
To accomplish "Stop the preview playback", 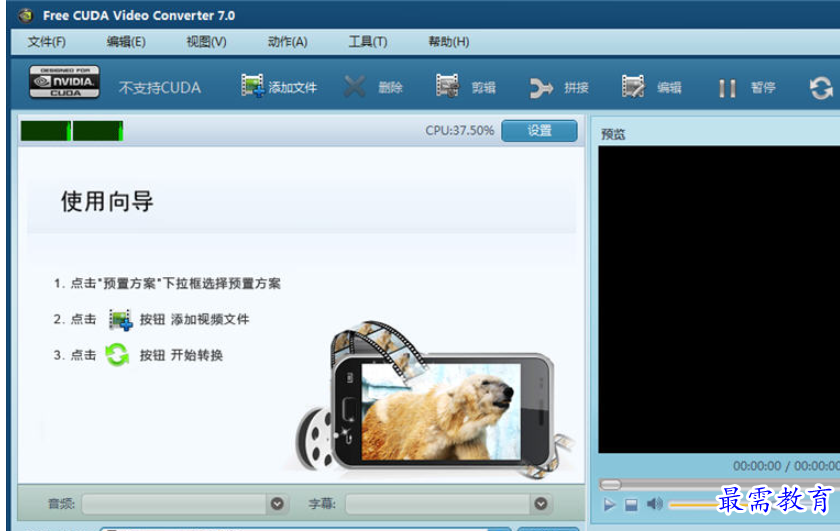I will click(x=631, y=505).
